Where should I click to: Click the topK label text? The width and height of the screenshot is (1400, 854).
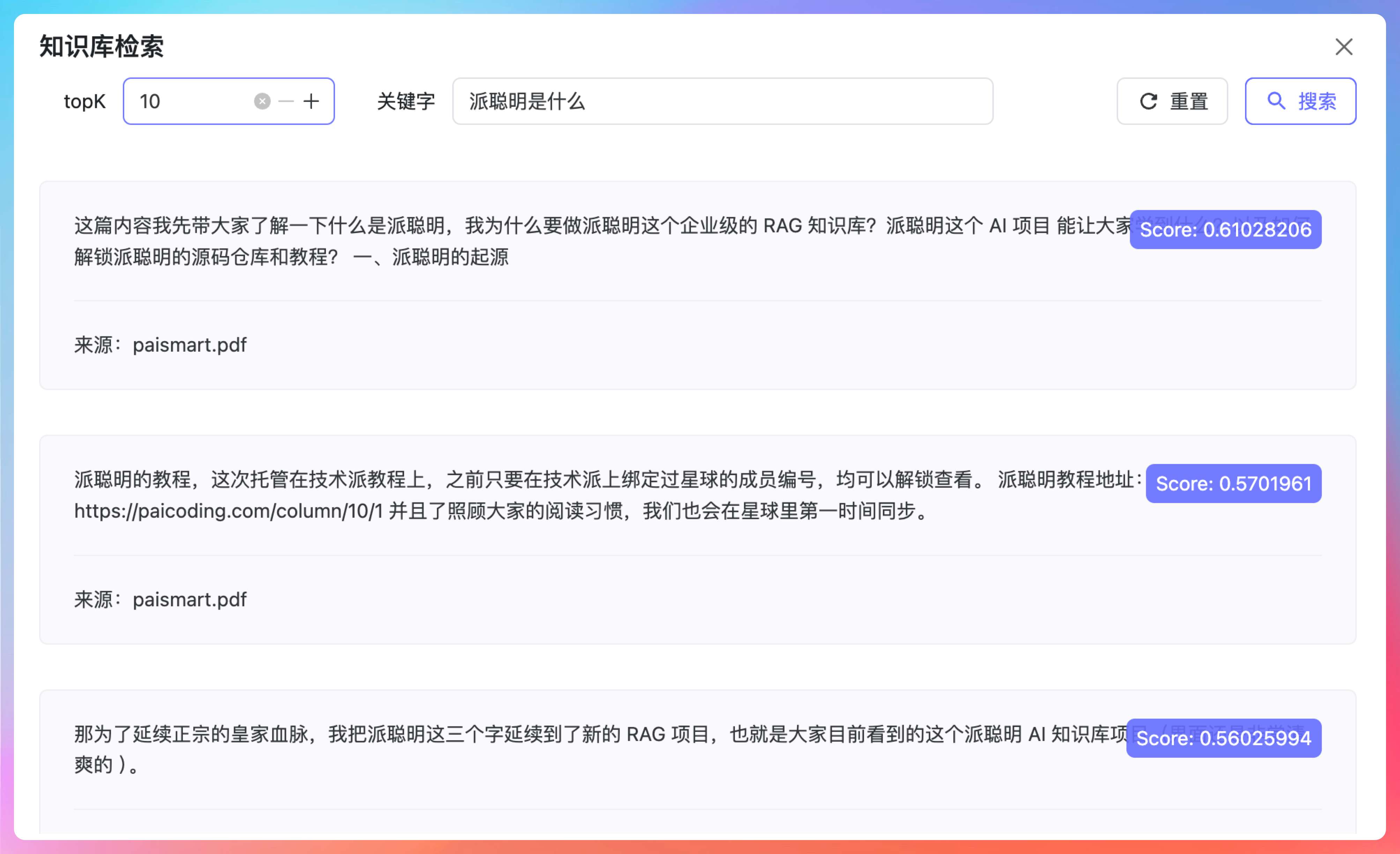click(x=84, y=102)
